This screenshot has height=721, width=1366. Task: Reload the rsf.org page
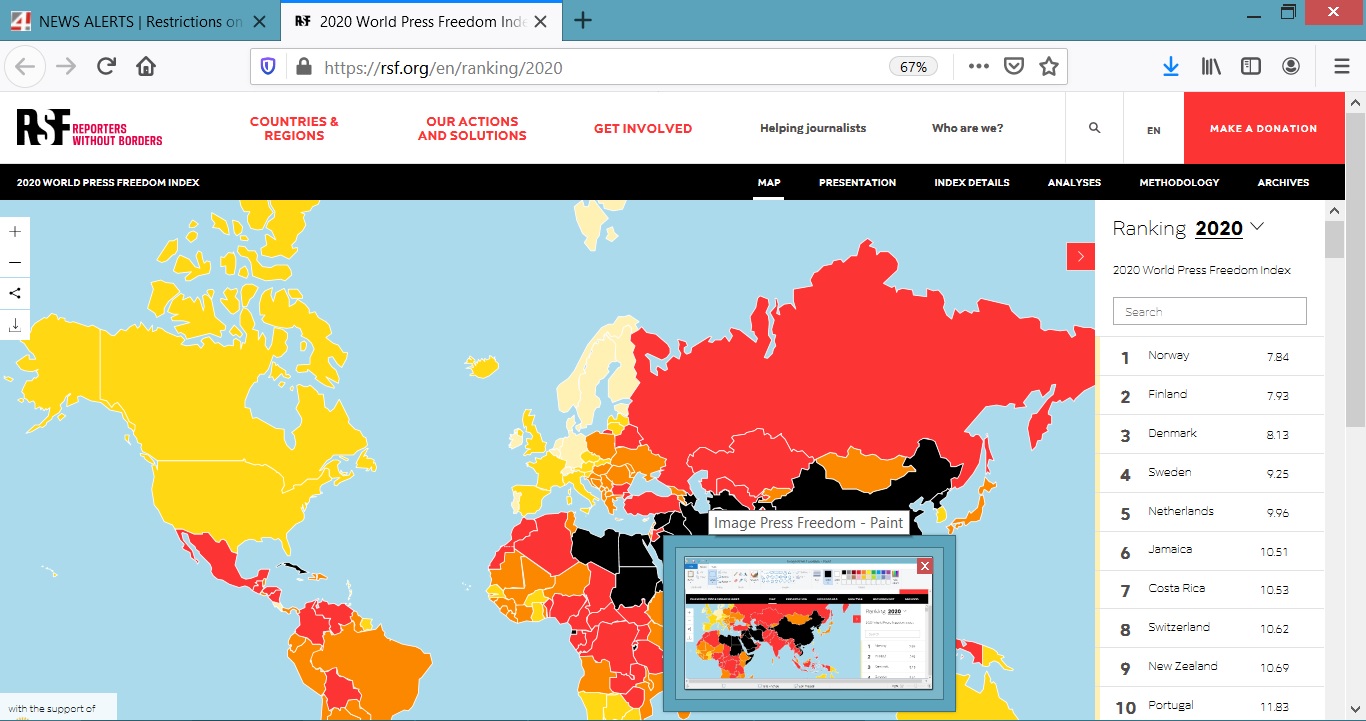[106, 67]
